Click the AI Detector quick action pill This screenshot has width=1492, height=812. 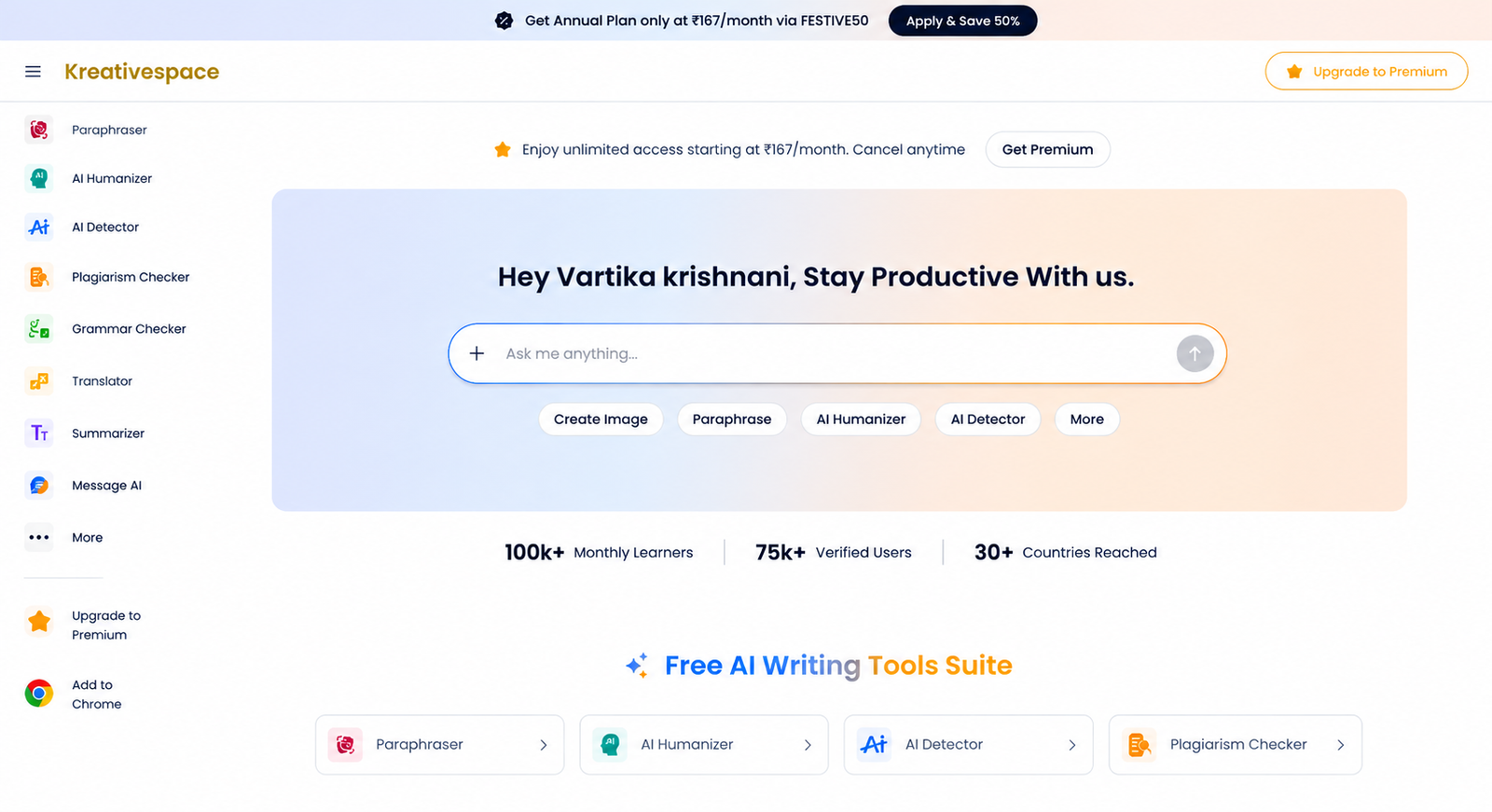[x=988, y=420]
